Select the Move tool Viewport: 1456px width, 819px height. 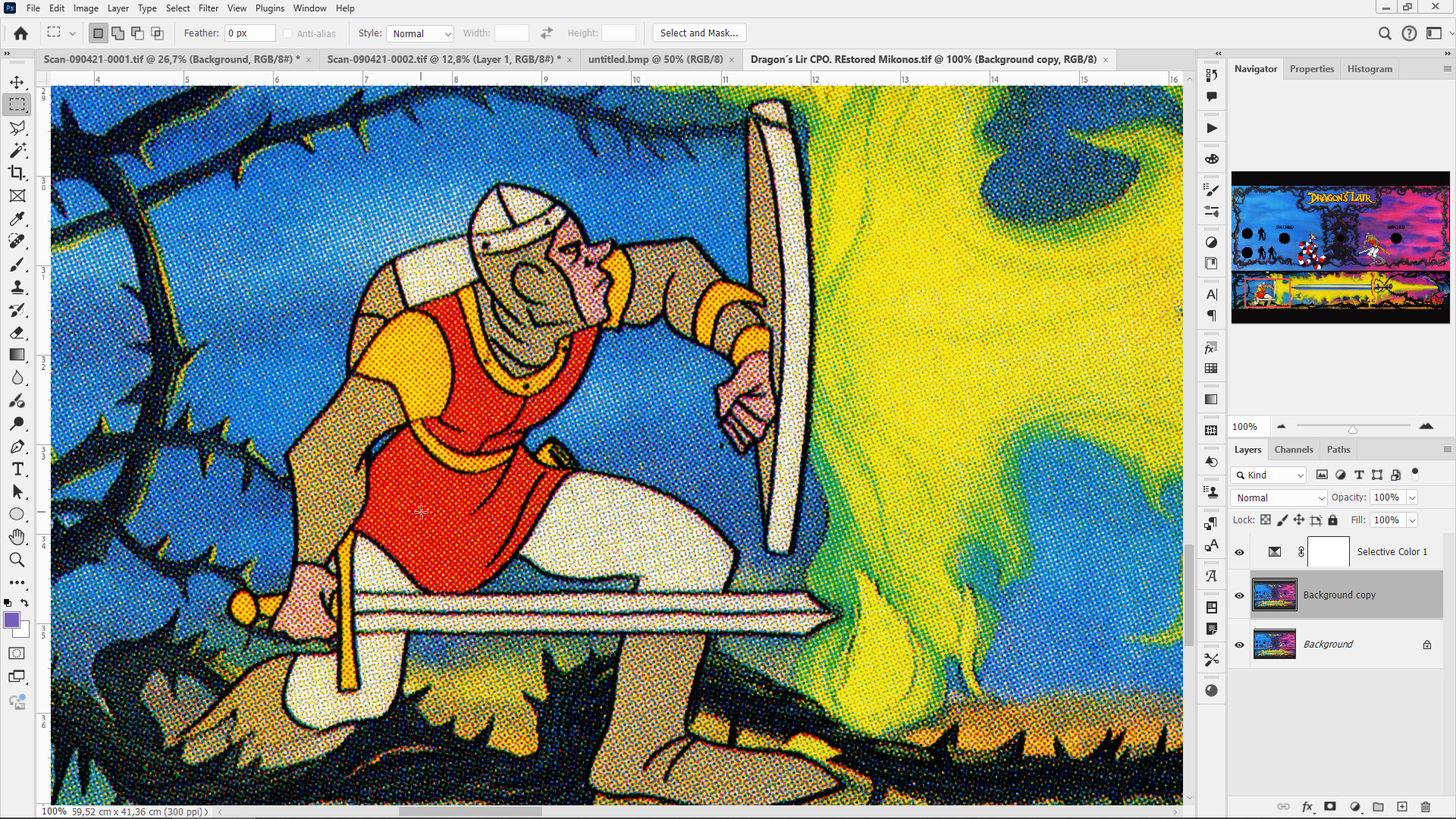[x=17, y=82]
